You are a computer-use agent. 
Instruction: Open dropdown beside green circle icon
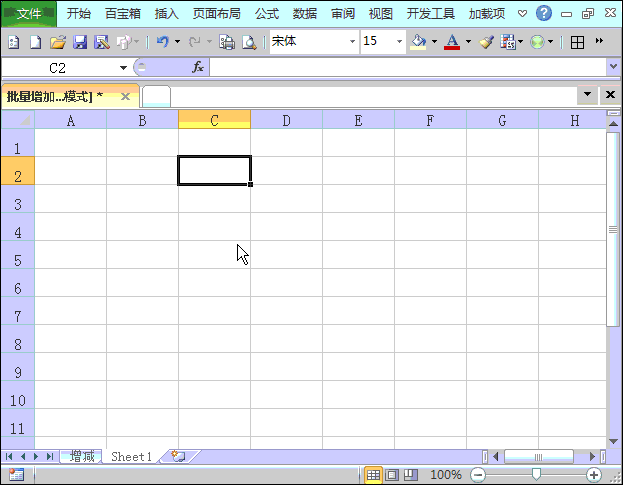tap(550, 41)
